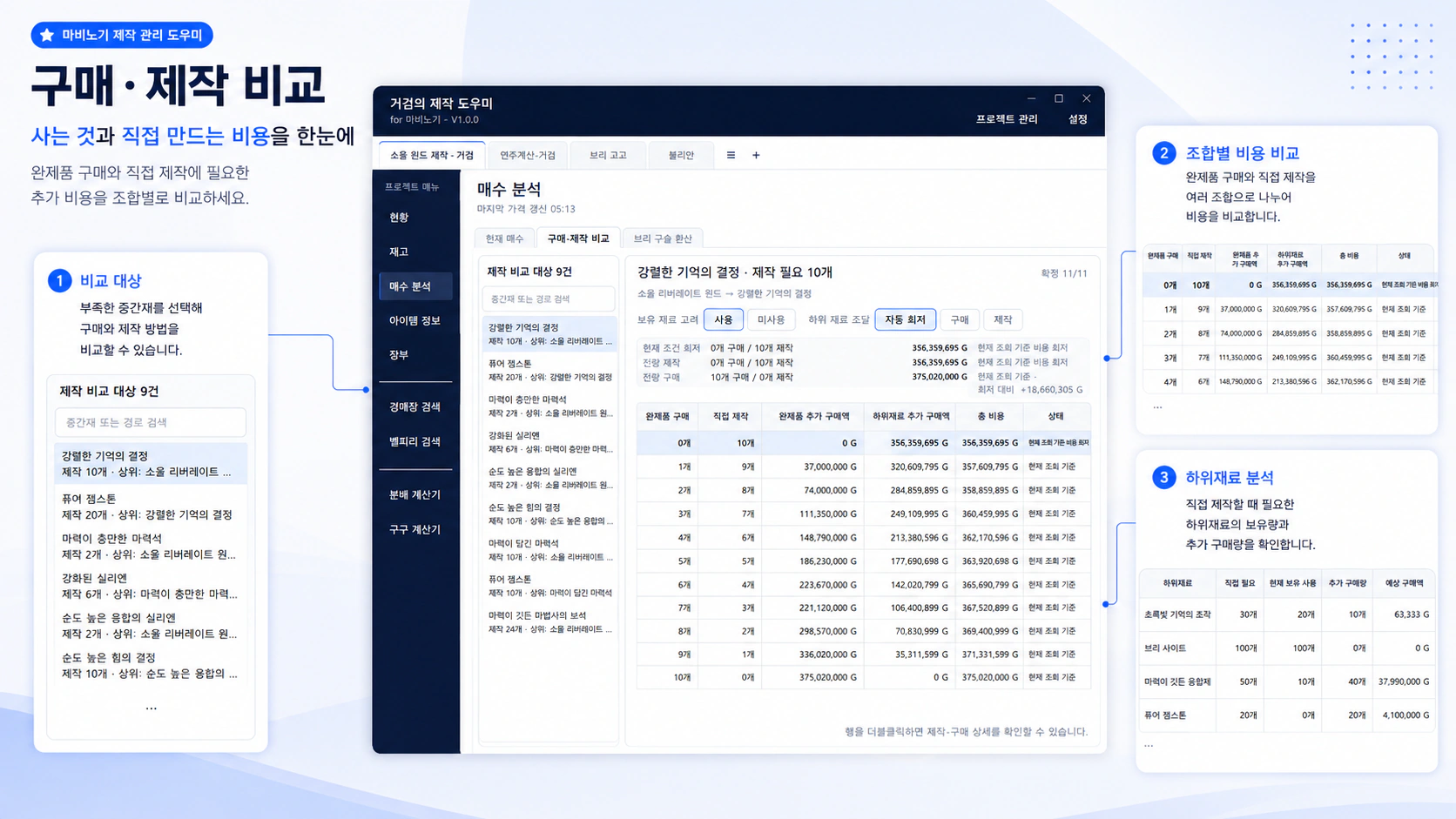The height and width of the screenshot is (819, 1456).
Task: Choose 제작 for 하위 재료 조달
Action: [x=1003, y=319]
